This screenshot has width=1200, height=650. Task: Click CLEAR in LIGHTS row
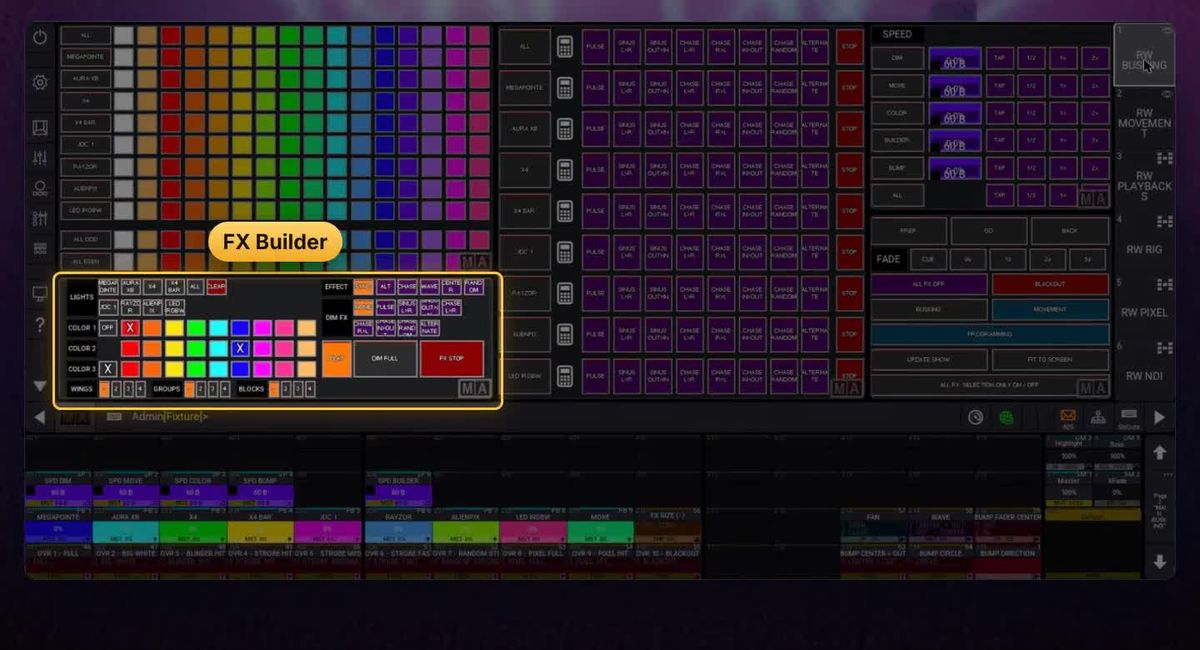pyautogui.click(x=217, y=287)
